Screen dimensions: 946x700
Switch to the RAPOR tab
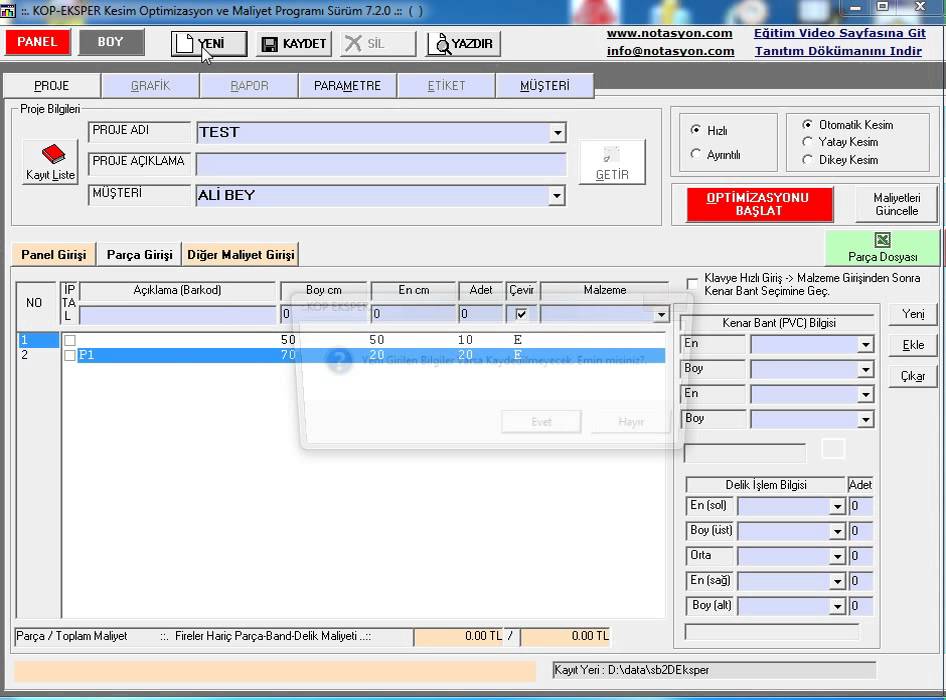click(x=249, y=86)
